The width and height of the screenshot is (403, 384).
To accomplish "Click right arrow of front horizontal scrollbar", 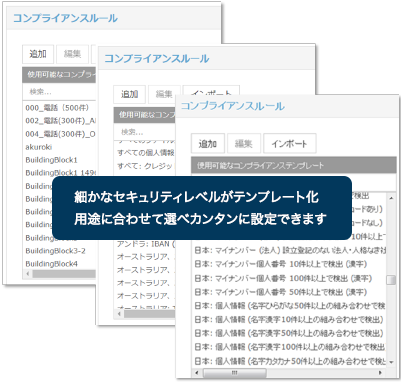I will 381,372.
